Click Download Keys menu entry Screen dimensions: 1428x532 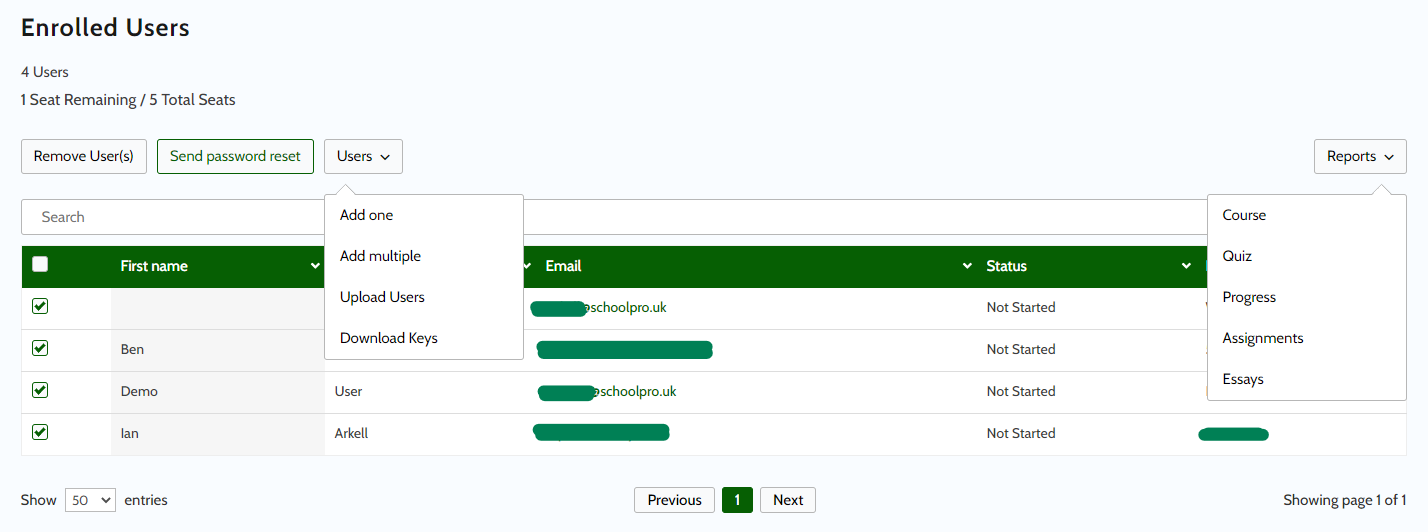tap(389, 338)
